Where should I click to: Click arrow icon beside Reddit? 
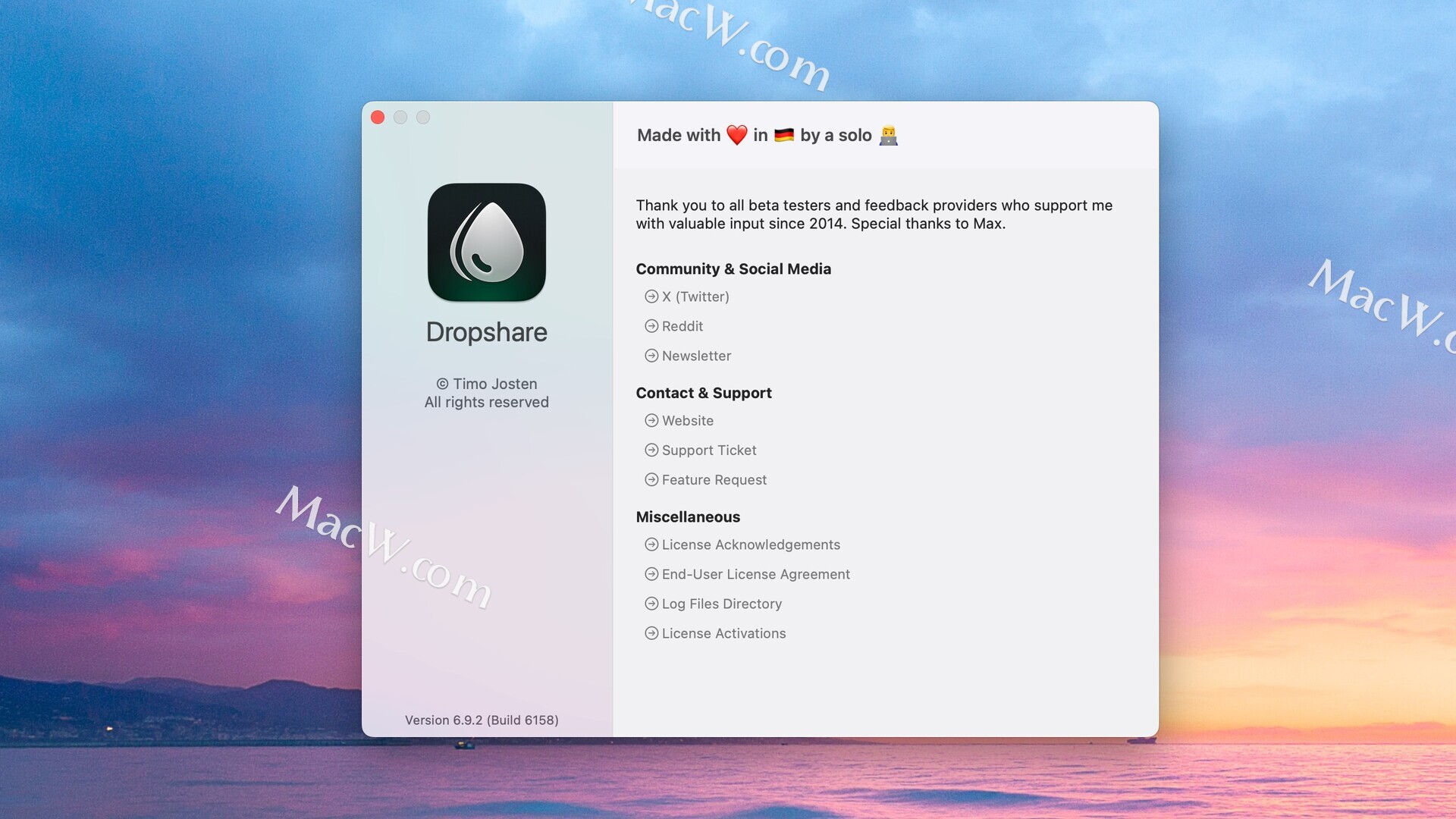651,326
